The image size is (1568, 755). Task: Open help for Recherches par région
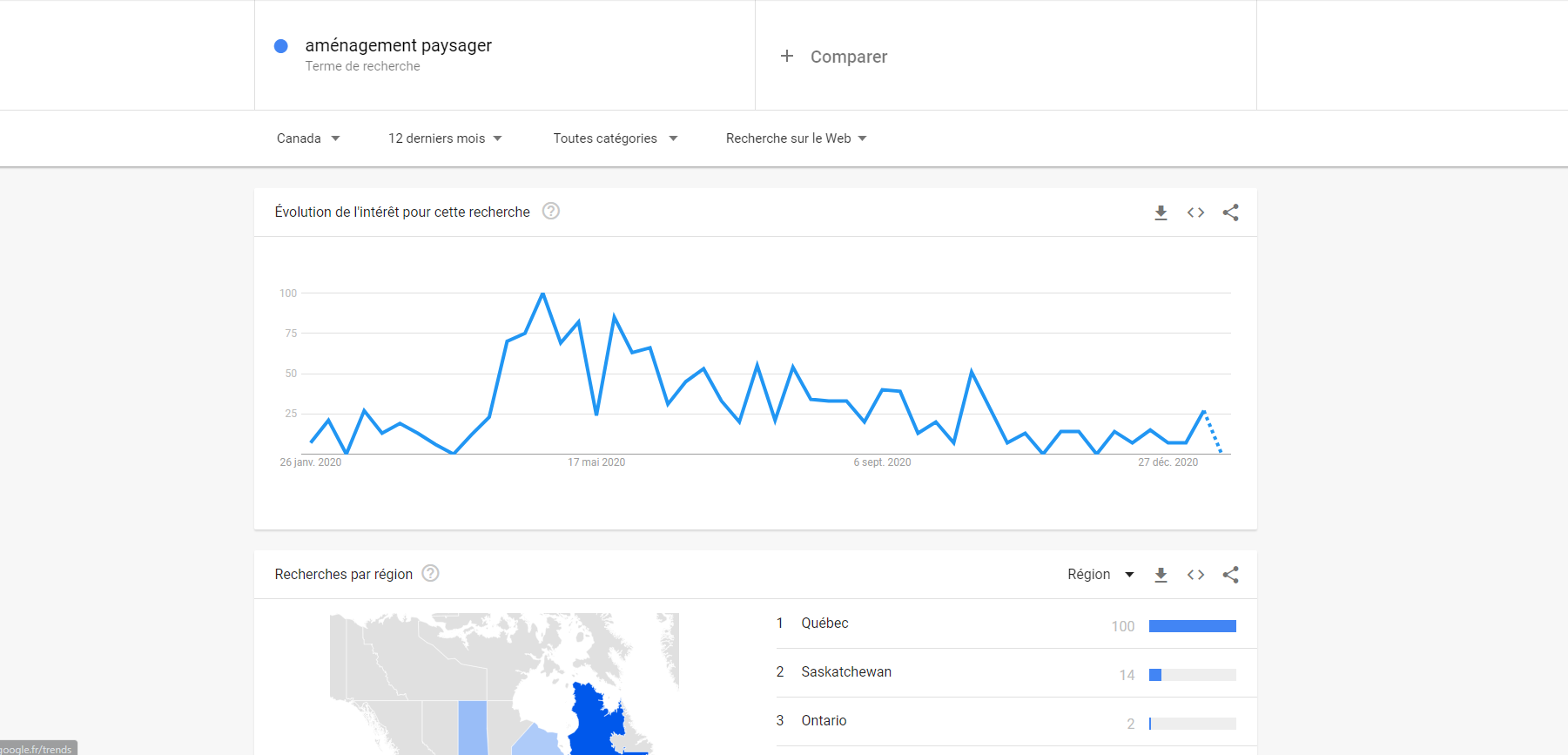pos(430,573)
